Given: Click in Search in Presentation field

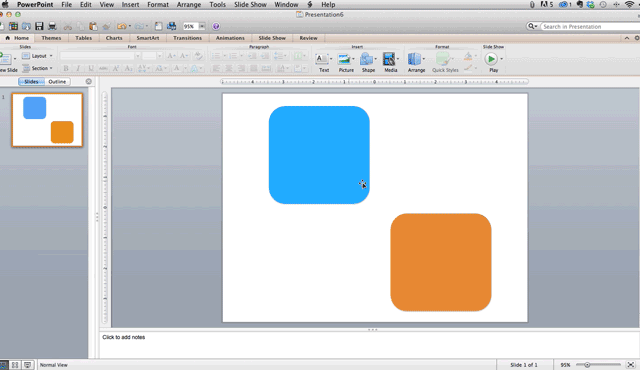Looking at the screenshot, I should [590, 27].
